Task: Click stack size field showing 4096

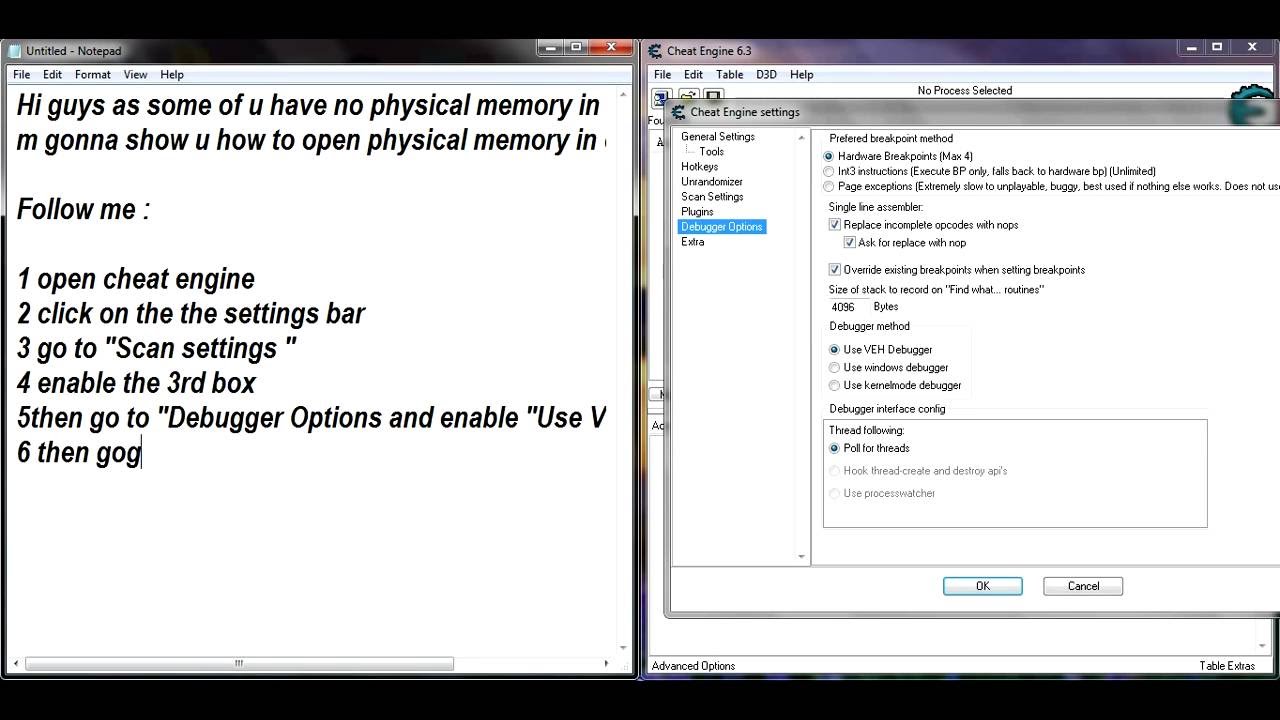Action: click(x=848, y=307)
